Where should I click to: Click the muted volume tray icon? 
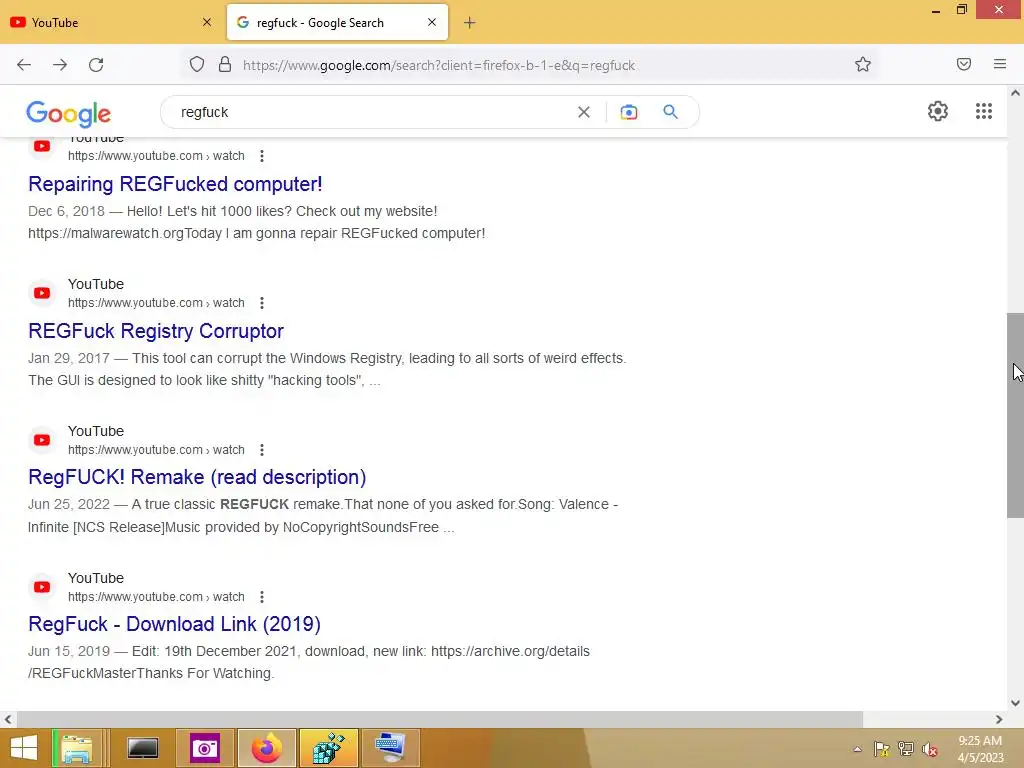pos(929,749)
